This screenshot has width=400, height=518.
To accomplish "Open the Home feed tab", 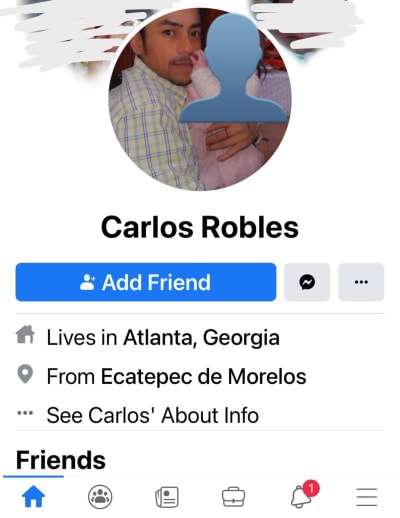I will [33, 496].
